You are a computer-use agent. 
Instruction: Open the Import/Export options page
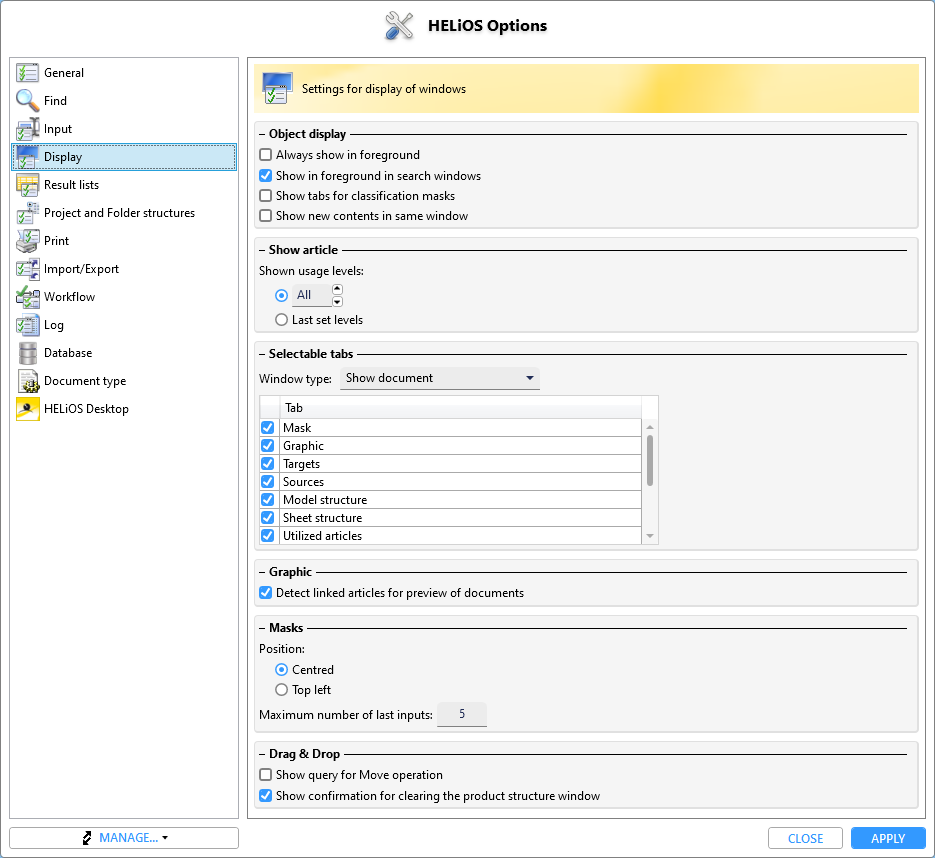(124, 269)
